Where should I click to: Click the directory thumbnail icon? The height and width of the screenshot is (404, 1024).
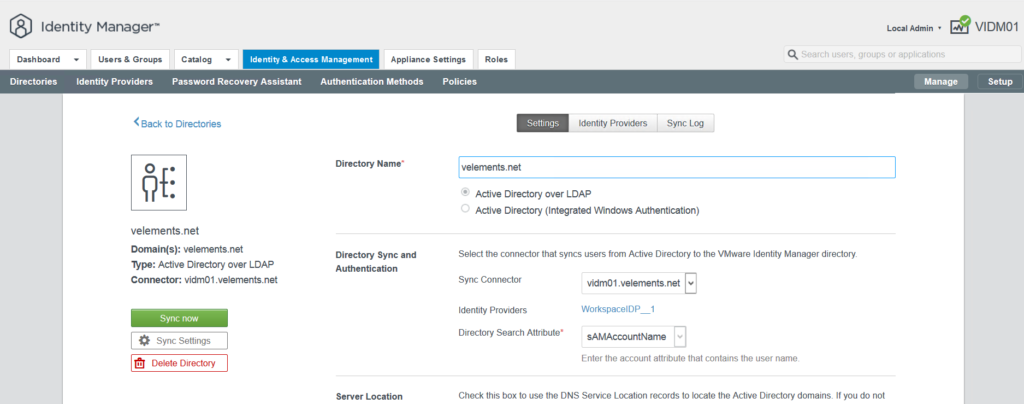159,182
